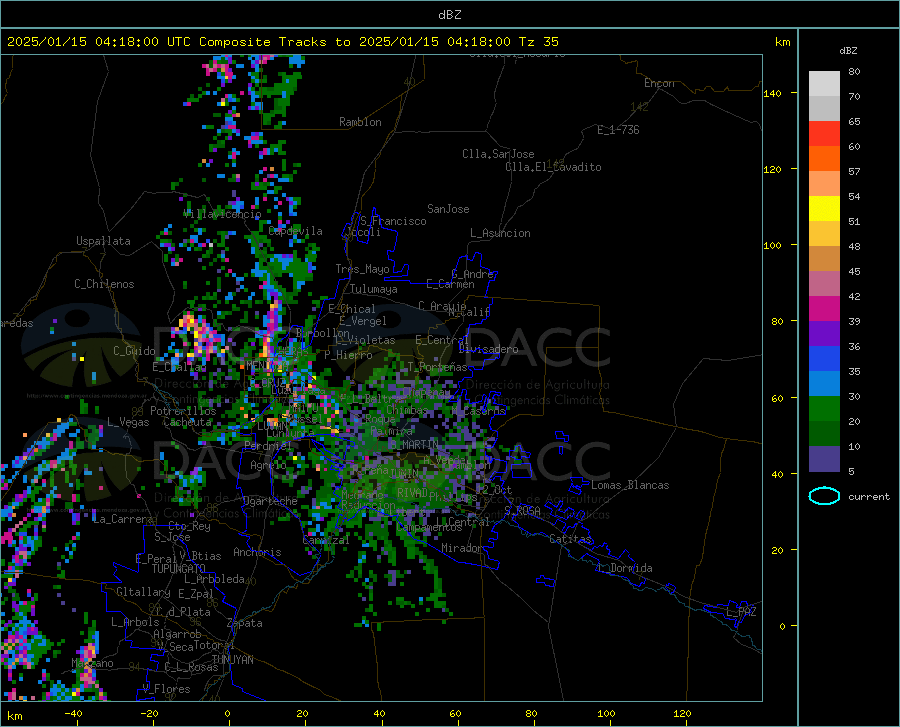Click the 'current' legend label
This screenshot has width=900, height=727.
868,496
